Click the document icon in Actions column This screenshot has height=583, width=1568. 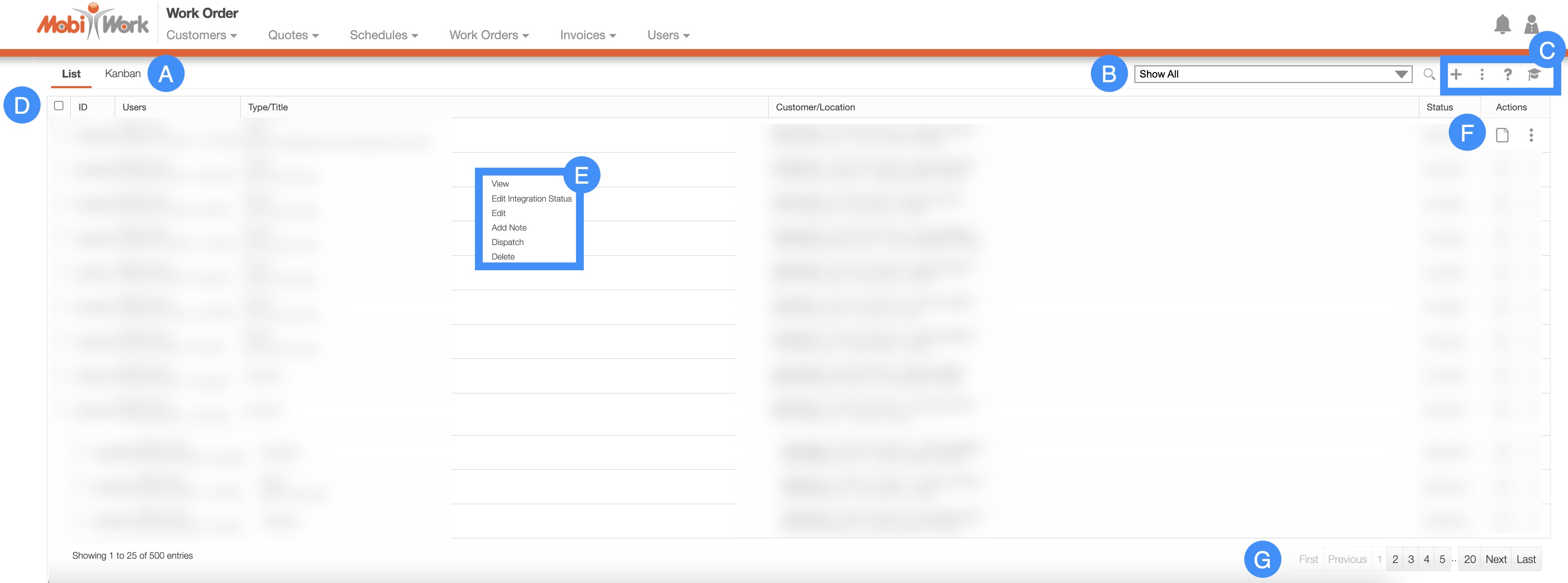tap(1502, 135)
